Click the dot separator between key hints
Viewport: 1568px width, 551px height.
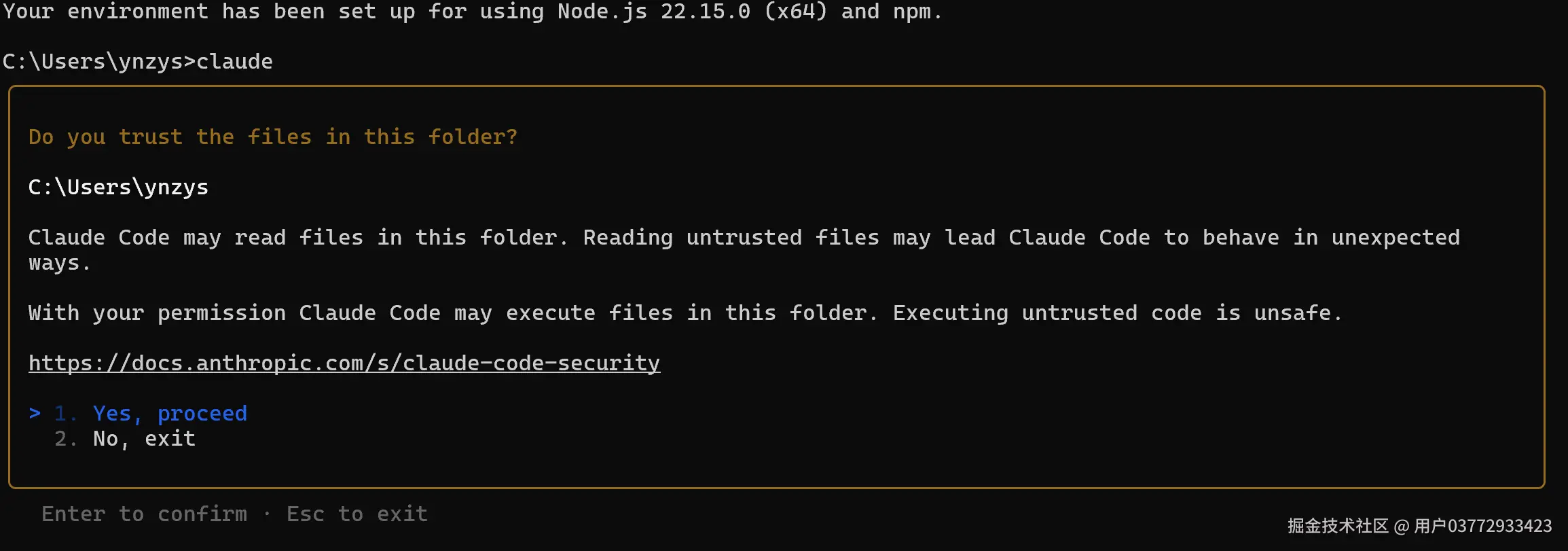(267, 514)
